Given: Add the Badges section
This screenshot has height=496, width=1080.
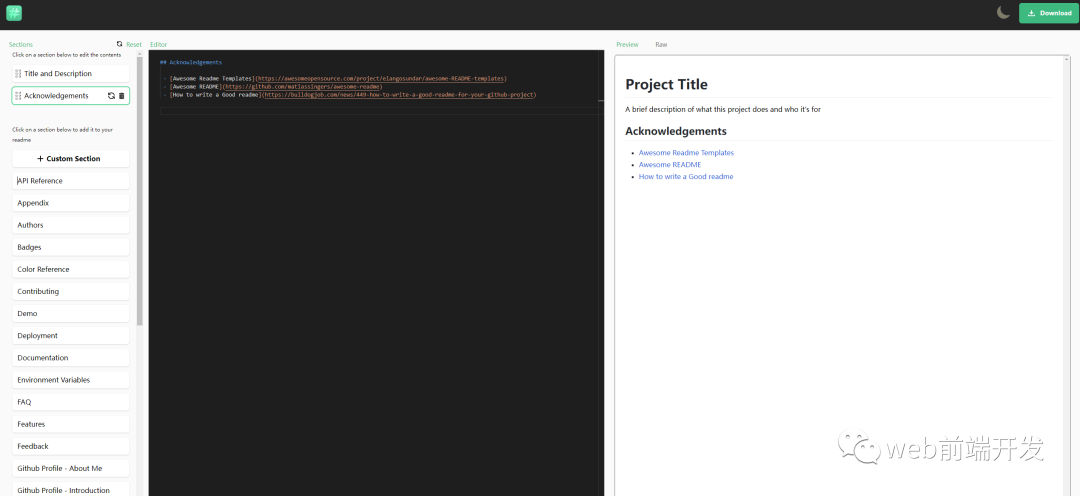Looking at the screenshot, I should (x=70, y=247).
